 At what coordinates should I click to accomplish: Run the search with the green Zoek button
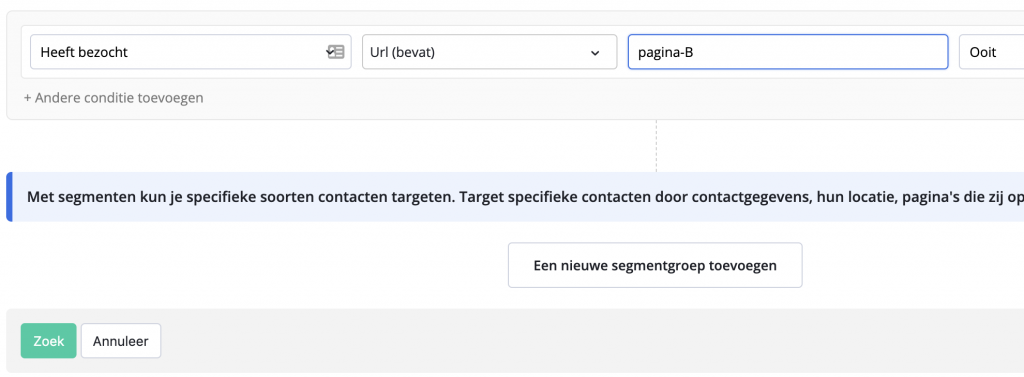(x=48, y=341)
